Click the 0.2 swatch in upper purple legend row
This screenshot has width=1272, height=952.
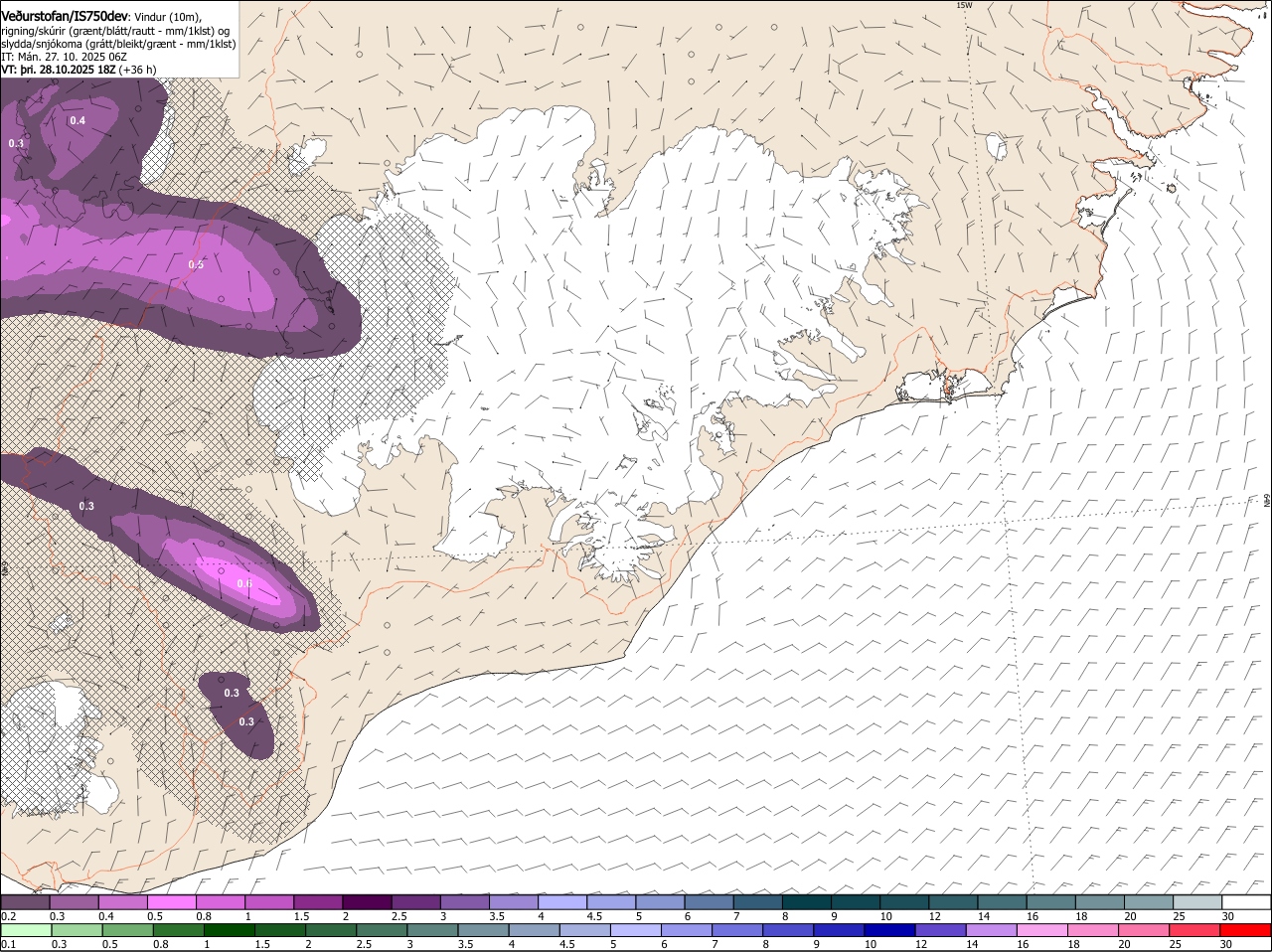point(25,902)
